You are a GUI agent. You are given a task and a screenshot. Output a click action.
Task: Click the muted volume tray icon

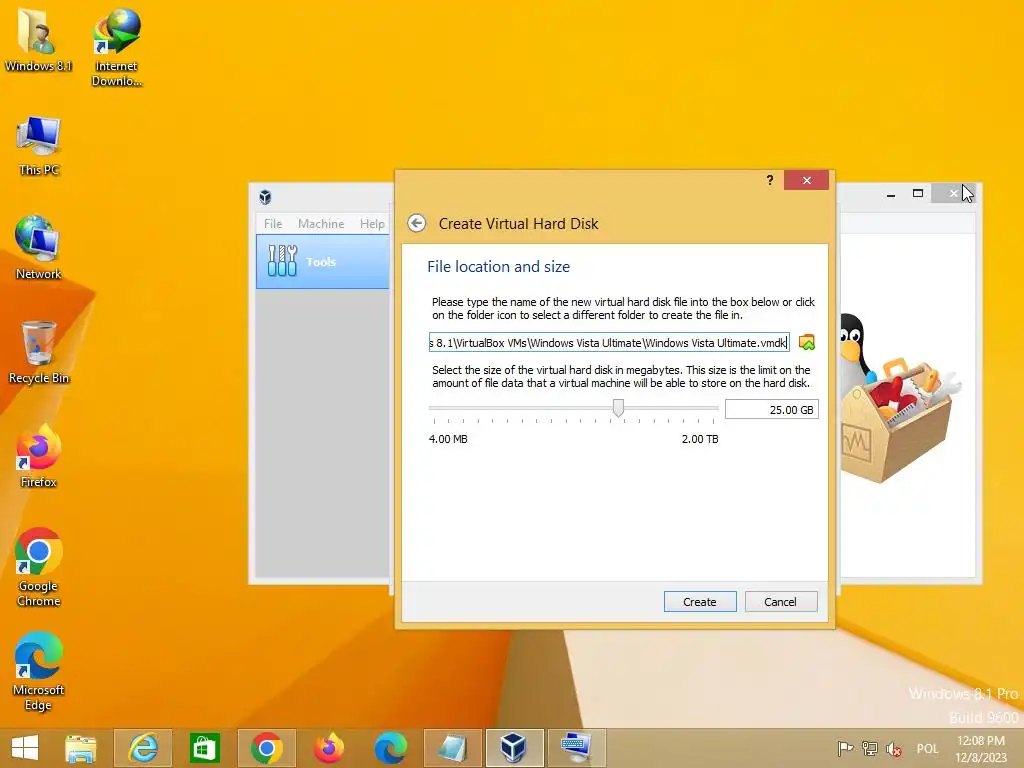pos(893,748)
